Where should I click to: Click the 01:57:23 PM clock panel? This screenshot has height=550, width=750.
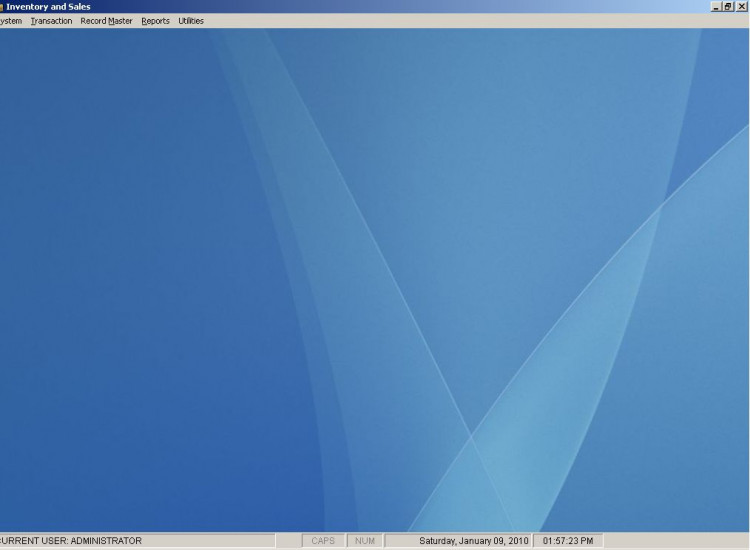point(568,541)
